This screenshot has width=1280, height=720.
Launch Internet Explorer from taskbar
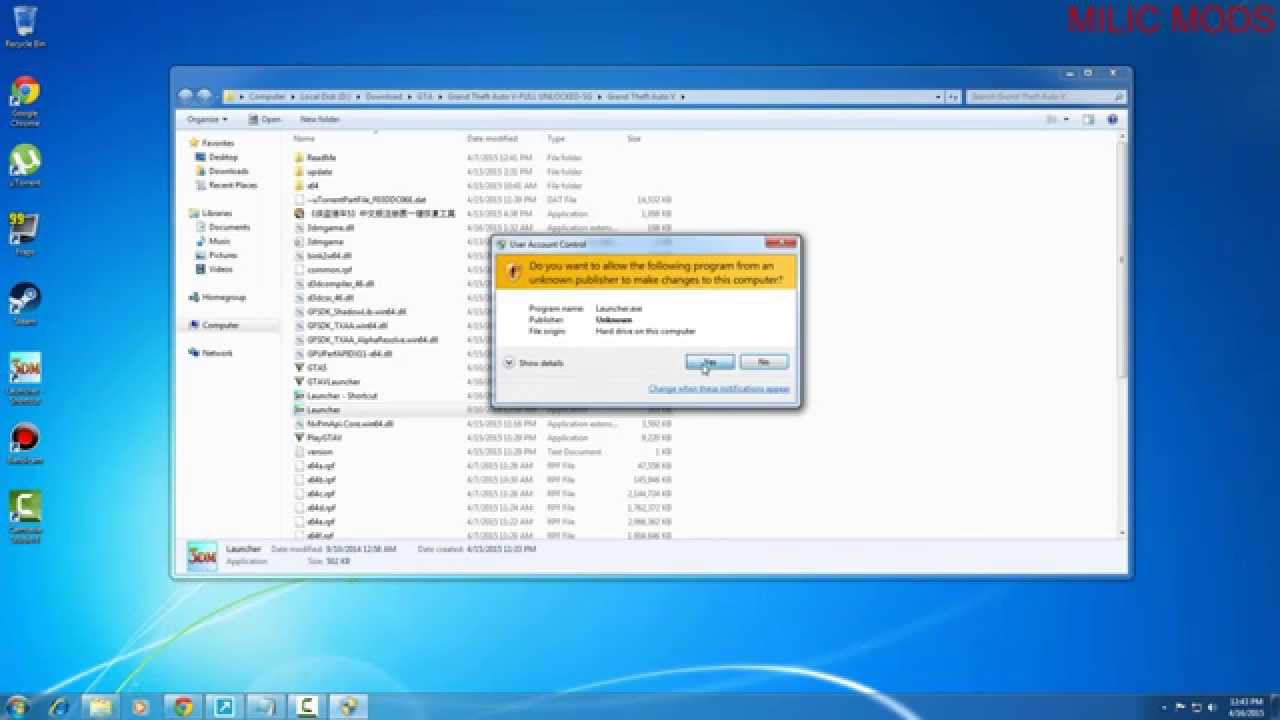point(60,707)
